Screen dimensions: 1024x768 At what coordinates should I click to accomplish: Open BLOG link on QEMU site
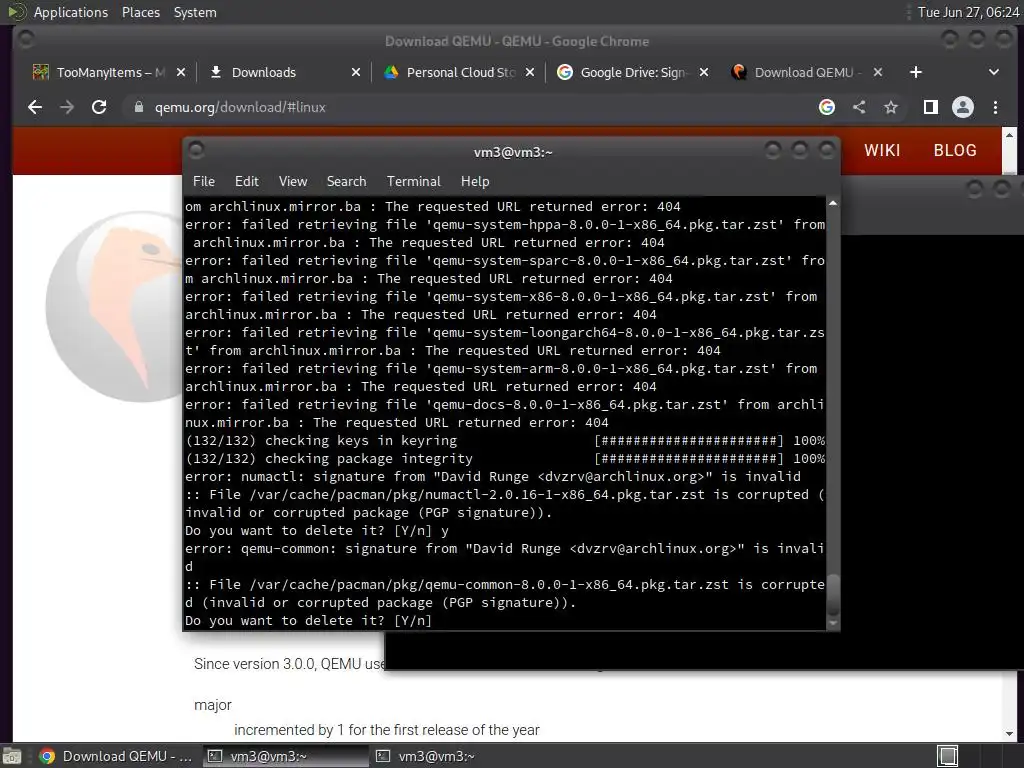pyautogui.click(x=955, y=150)
